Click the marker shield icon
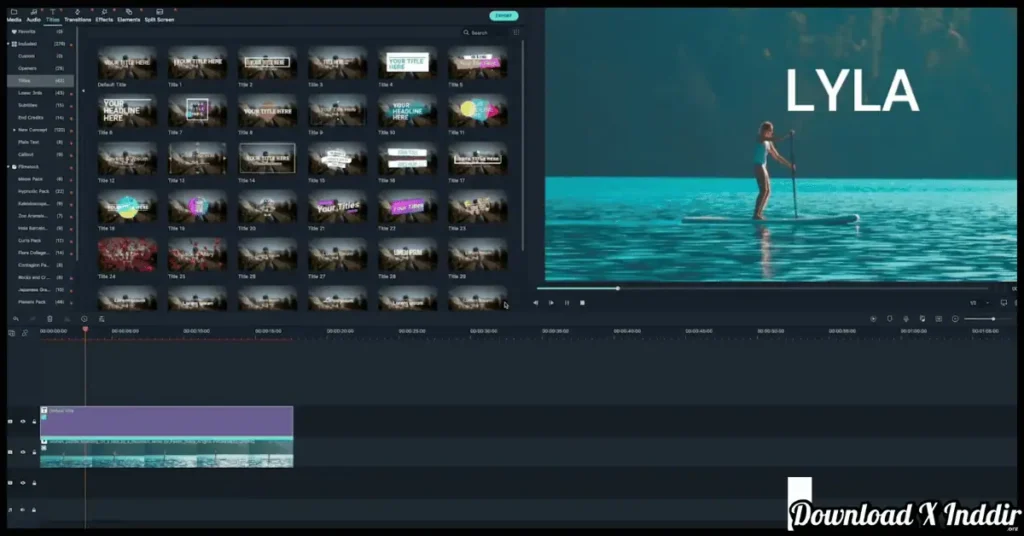1024x536 pixels. [889, 319]
